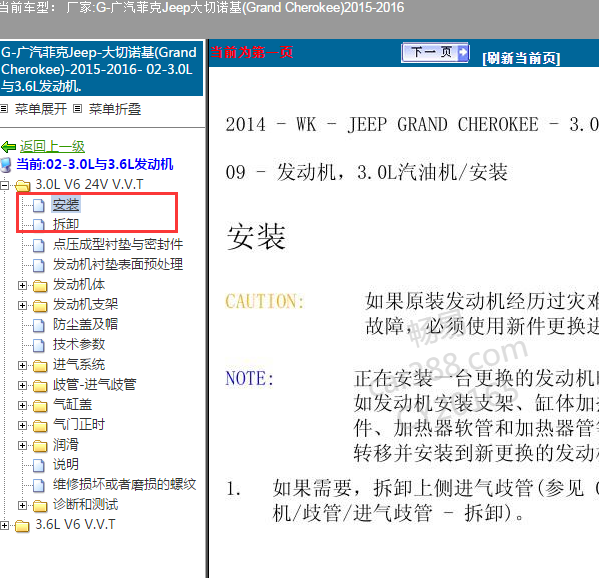Click the 当前为第一页 status text
Viewport: 599px width, 578px height.
pyautogui.click(x=252, y=52)
